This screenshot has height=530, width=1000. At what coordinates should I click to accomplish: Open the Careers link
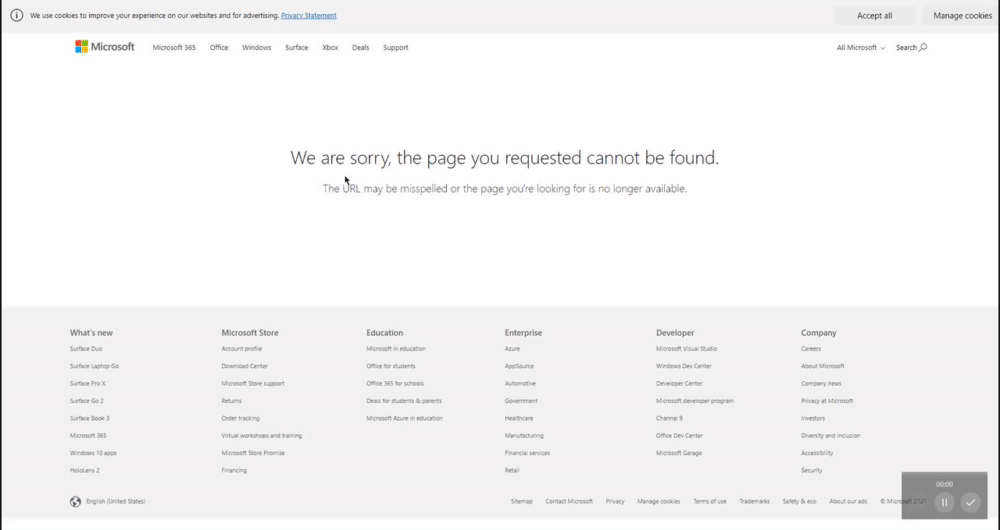[x=811, y=349]
